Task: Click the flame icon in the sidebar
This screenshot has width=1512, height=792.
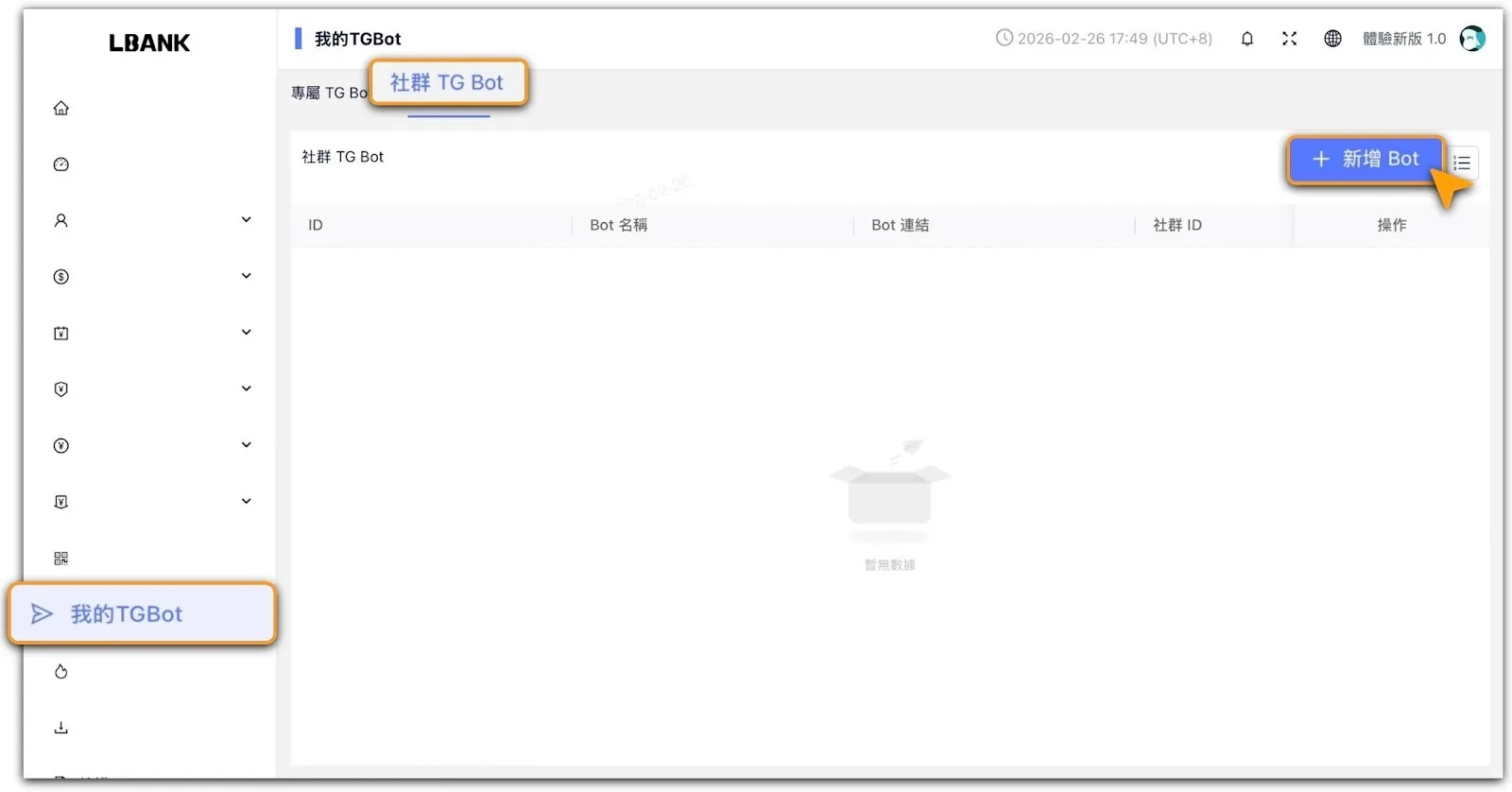Action: (x=61, y=672)
